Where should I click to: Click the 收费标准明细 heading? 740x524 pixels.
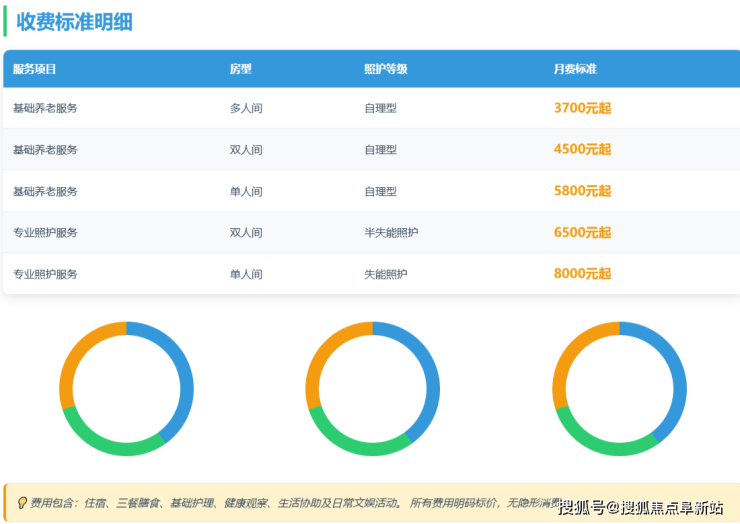coord(74,22)
